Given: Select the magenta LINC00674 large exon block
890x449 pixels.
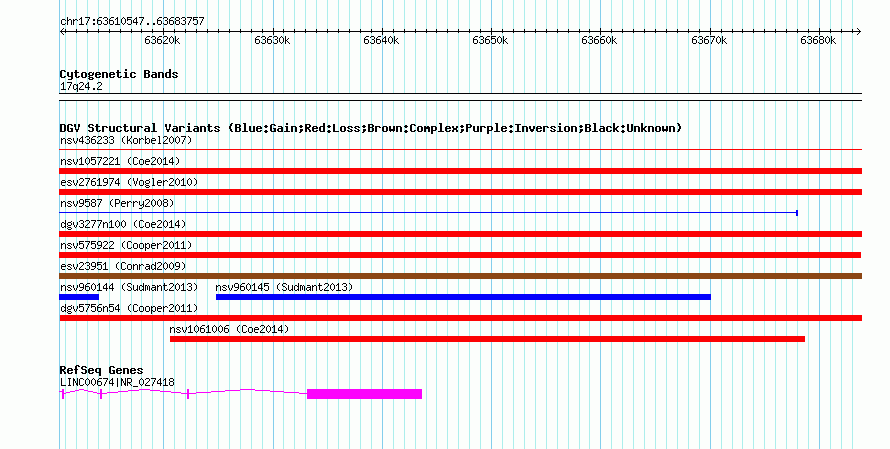Looking at the screenshot, I should pyautogui.click(x=364, y=394).
